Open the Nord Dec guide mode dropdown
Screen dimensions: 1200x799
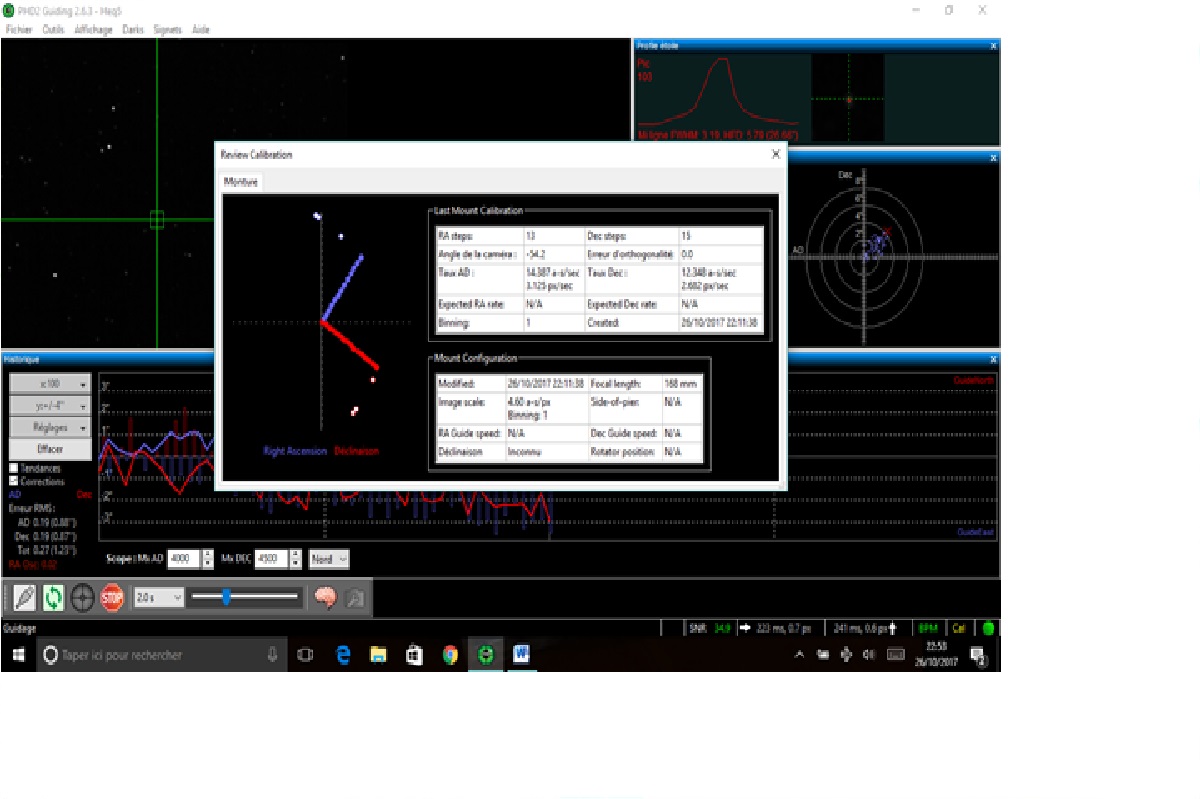click(329, 559)
